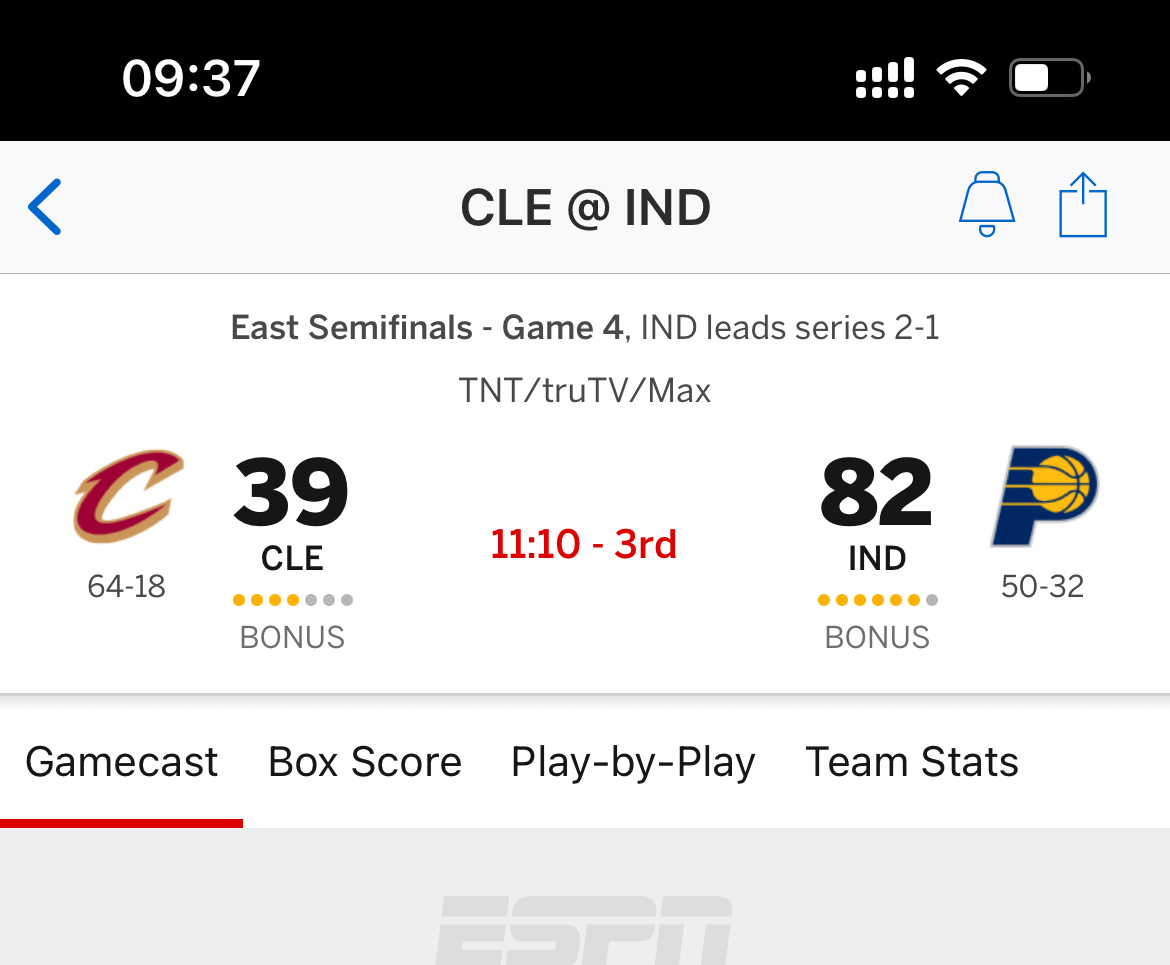The image size is (1170, 965).
Task: Tap the CLE score of 39
Action: pos(291,492)
